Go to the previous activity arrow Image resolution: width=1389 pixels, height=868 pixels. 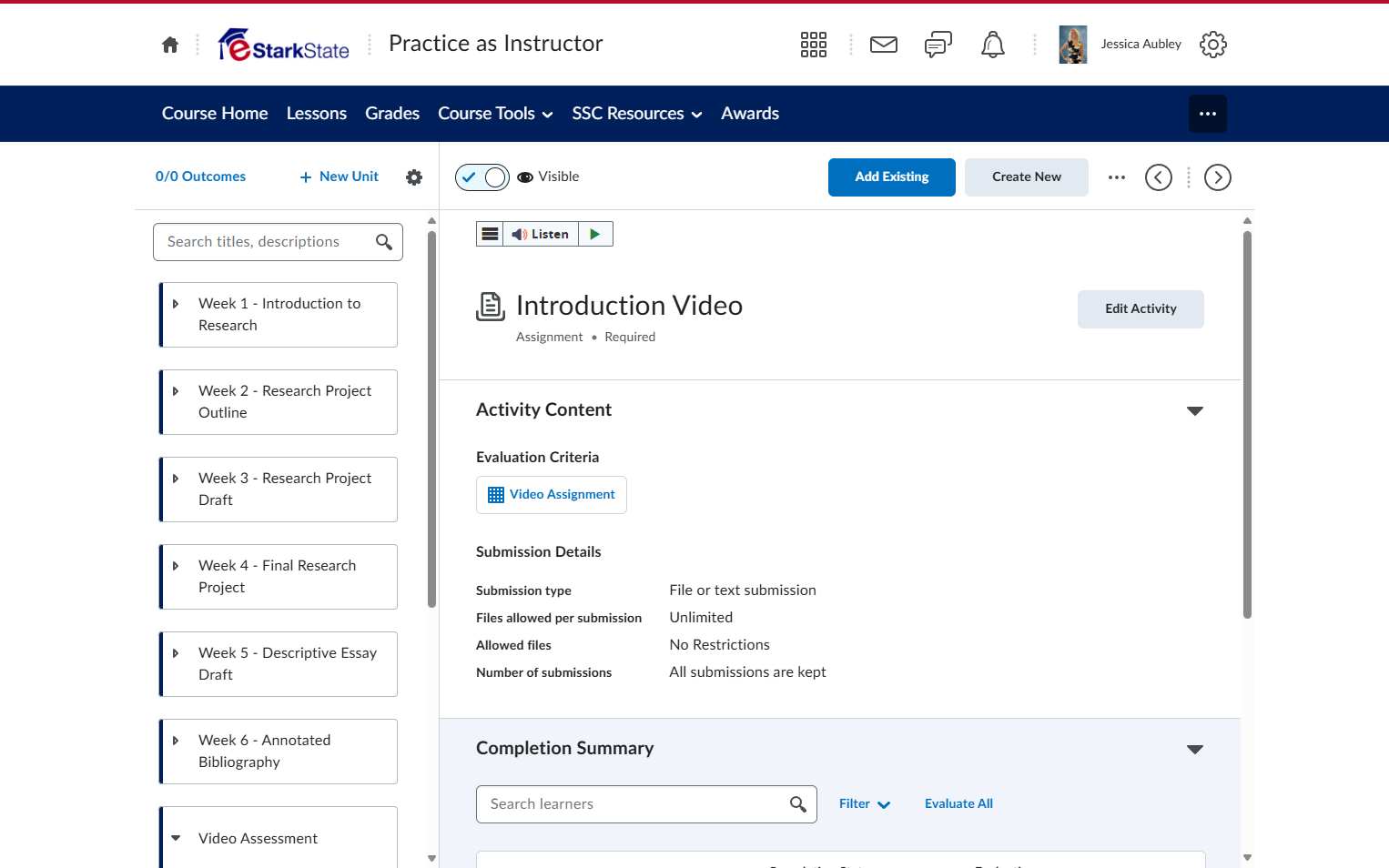[x=1159, y=177]
